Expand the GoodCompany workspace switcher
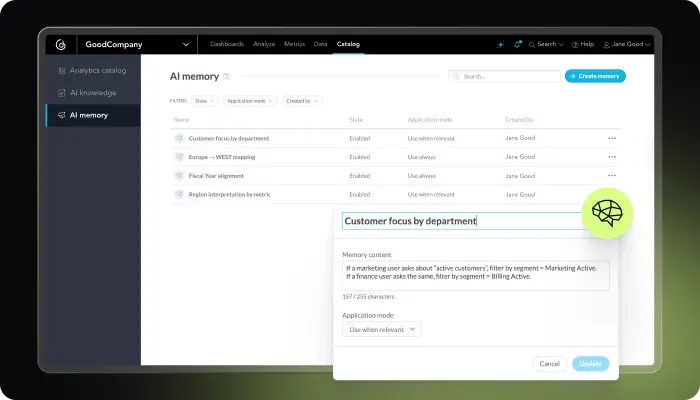Viewport: 700px width, 400px height. tap(185, 44)
